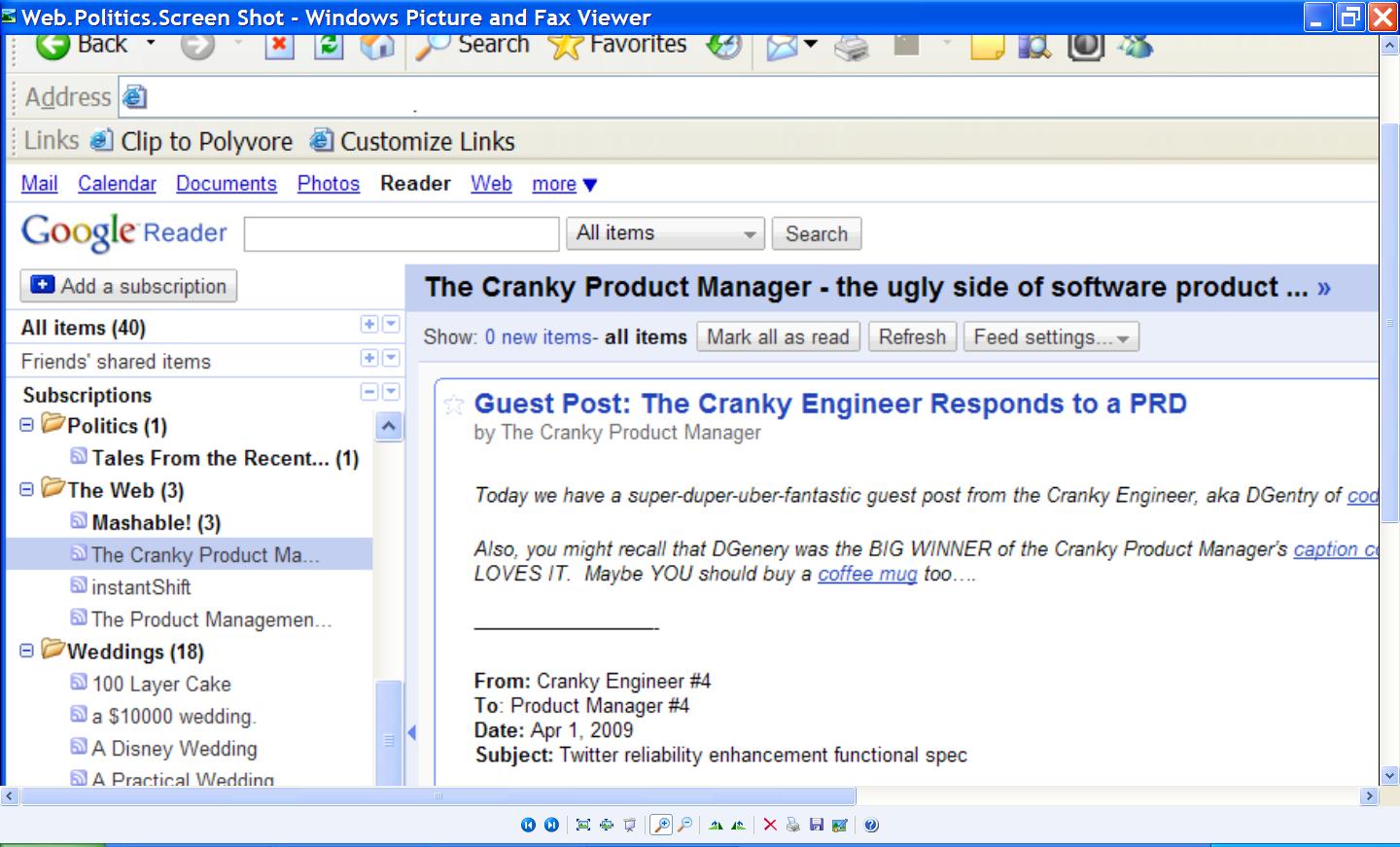Start the slide show
The image size is (1400, 847).
(629, 825)
